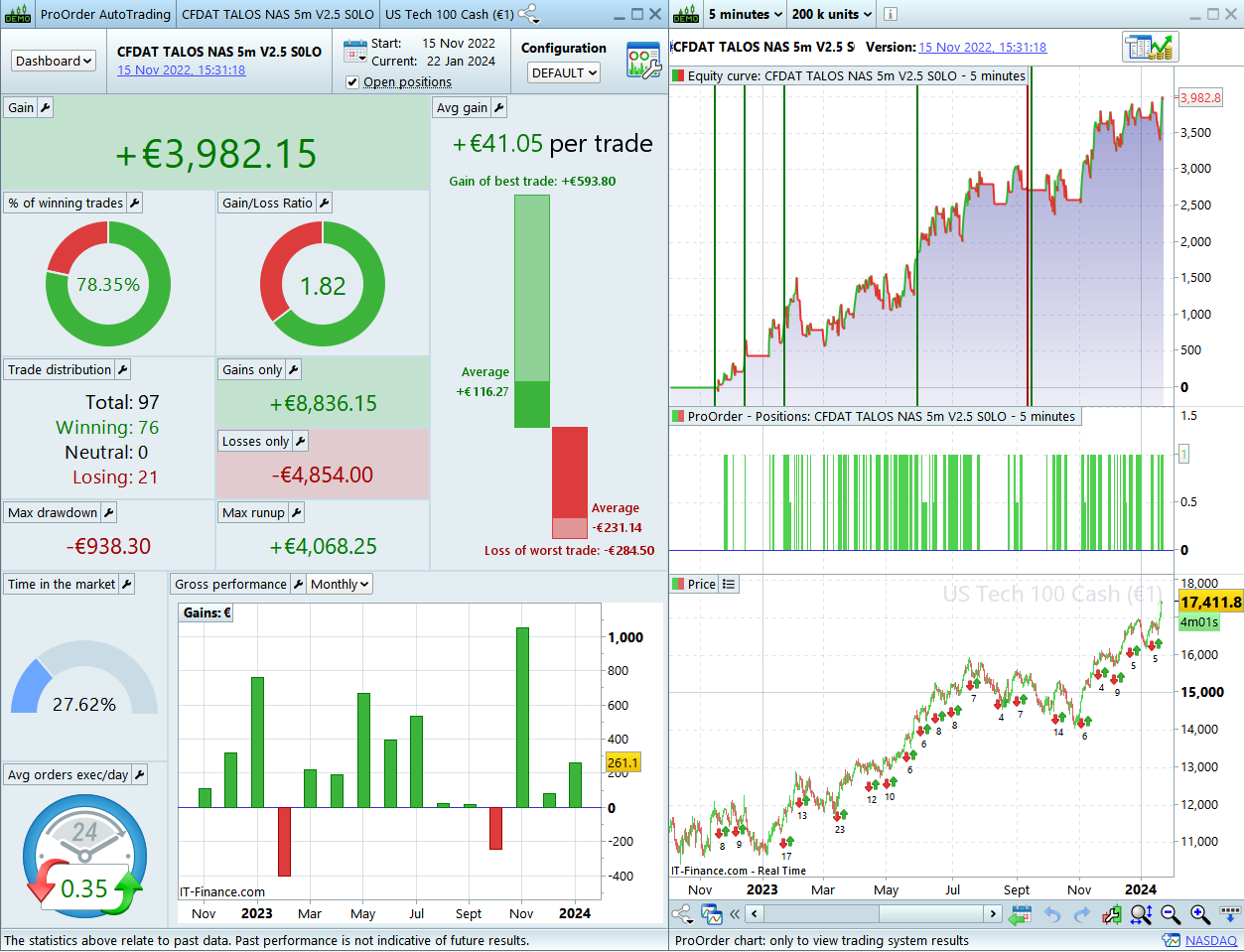This screenshot has width=1244, height=952.
Task: Open Max runup wrench settings
Action: click(x=297, y=513)
